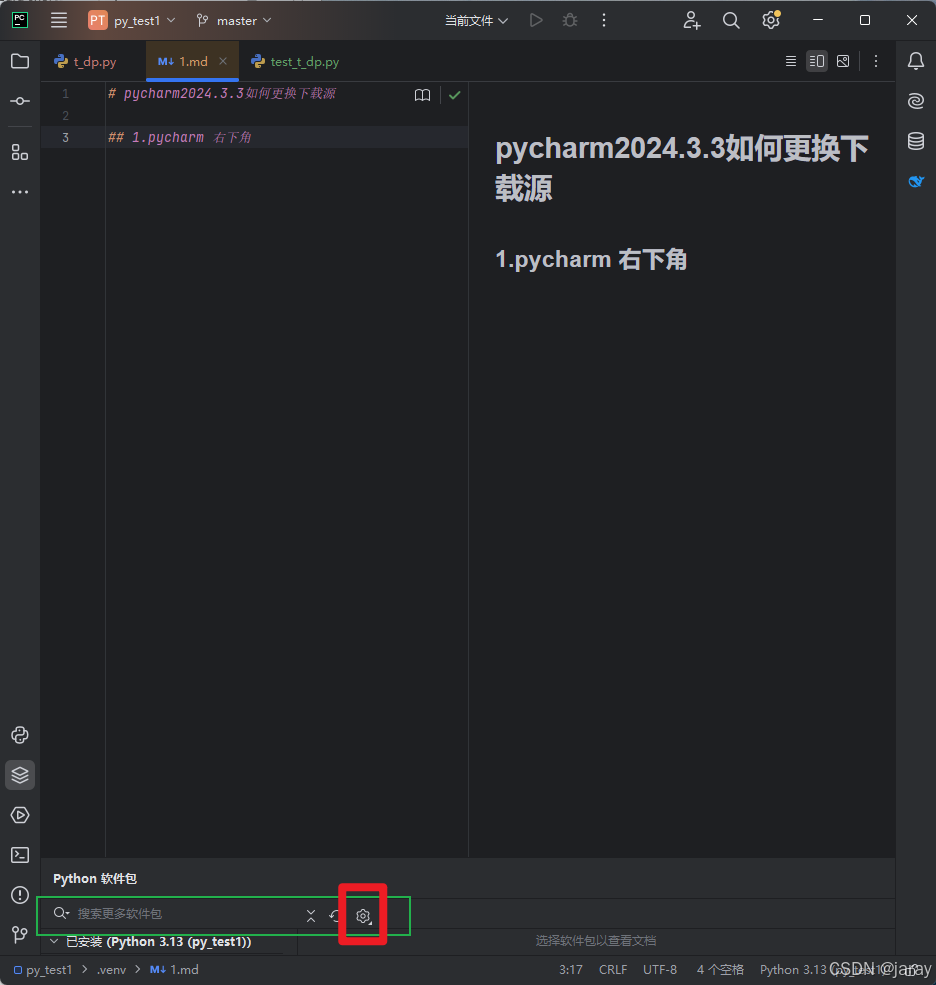Image resolution: width=936 pixels, height=985 pixels.
Task: Click the green inspection checkmark
Action: coord(455,95)
